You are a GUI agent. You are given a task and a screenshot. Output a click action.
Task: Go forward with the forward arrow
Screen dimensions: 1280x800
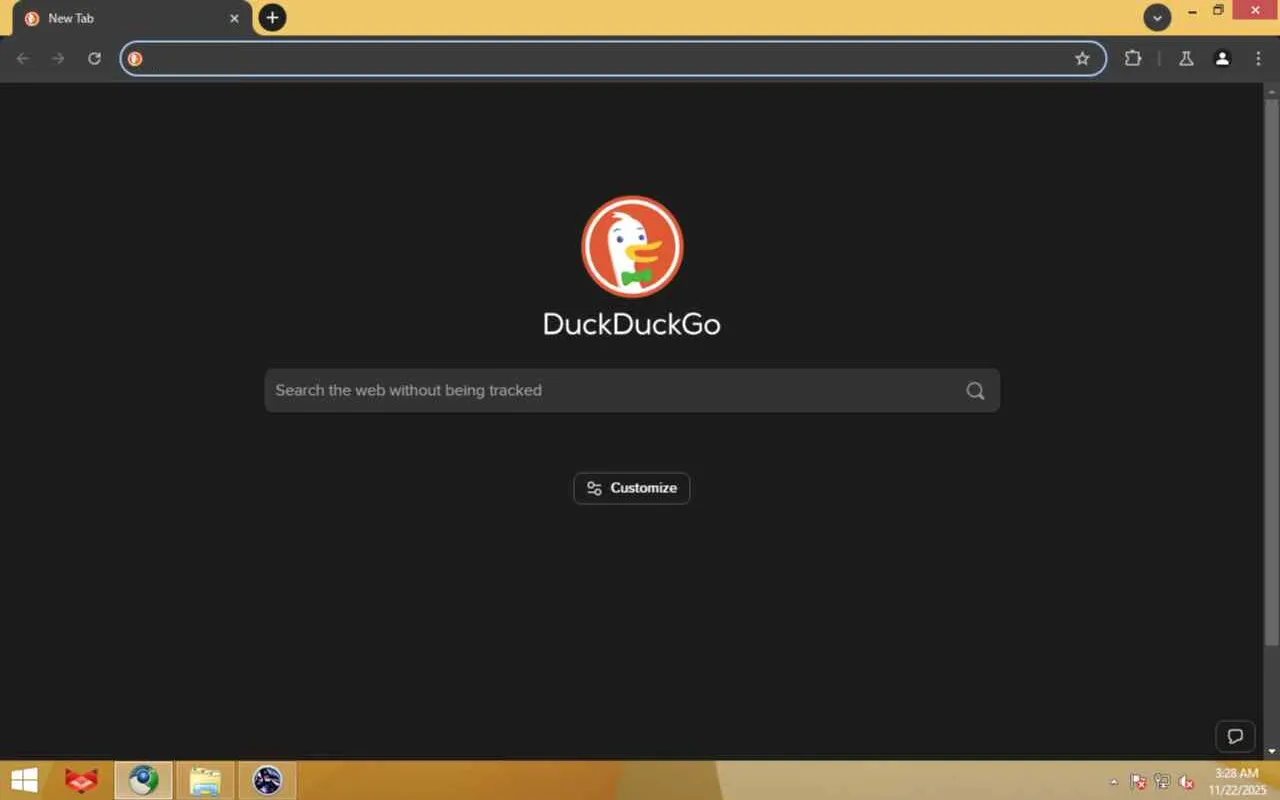coord(58,59)
